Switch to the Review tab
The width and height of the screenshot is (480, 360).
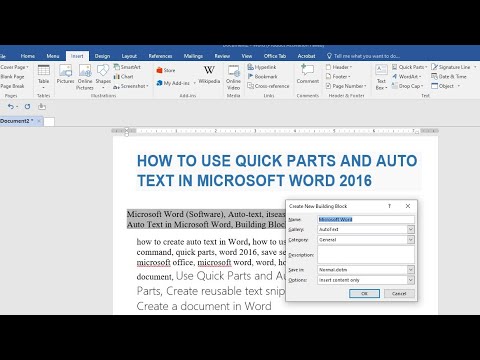pos(222,56)
